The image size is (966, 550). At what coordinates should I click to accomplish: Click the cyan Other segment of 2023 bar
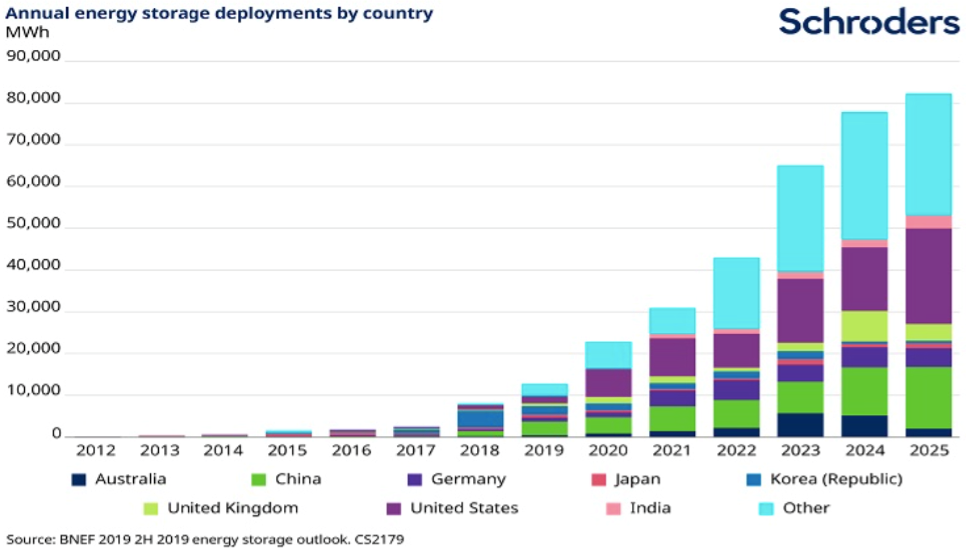[800, 218]
